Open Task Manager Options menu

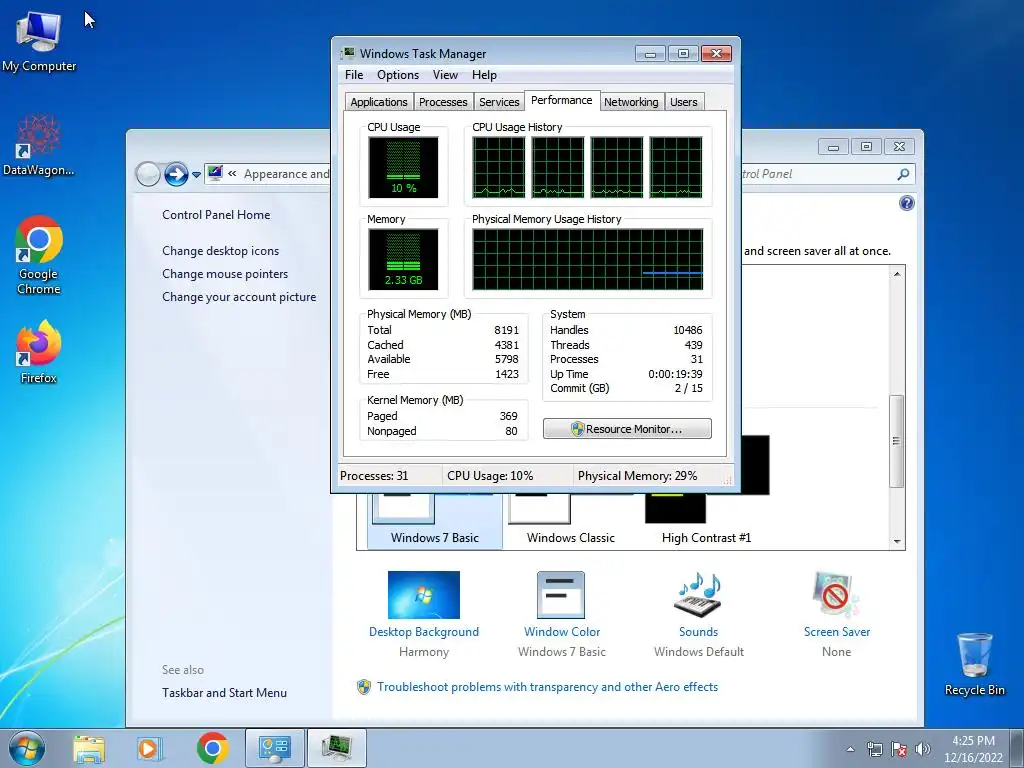[398, 75]
